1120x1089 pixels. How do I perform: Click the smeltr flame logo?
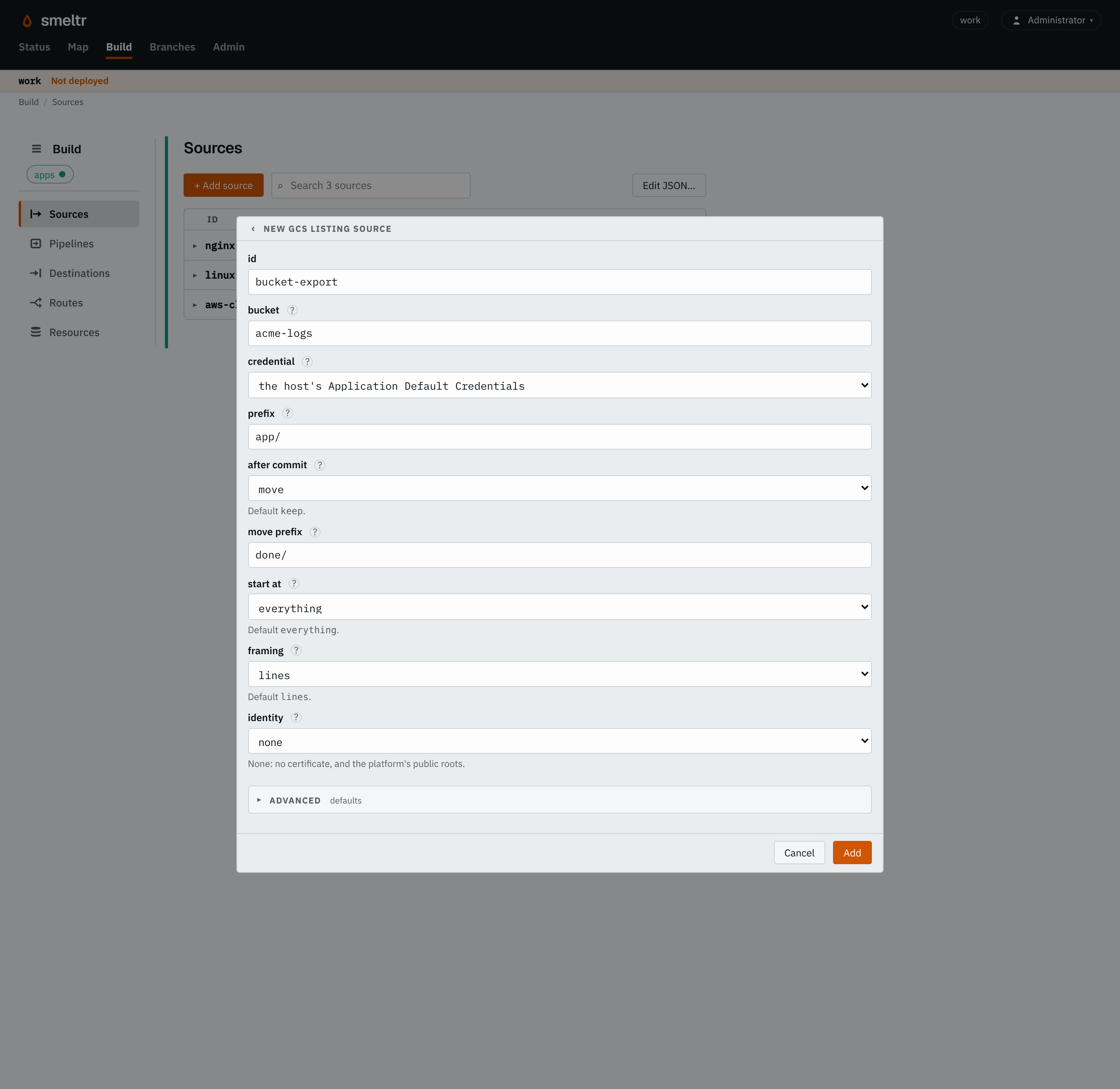click(27, 21)
